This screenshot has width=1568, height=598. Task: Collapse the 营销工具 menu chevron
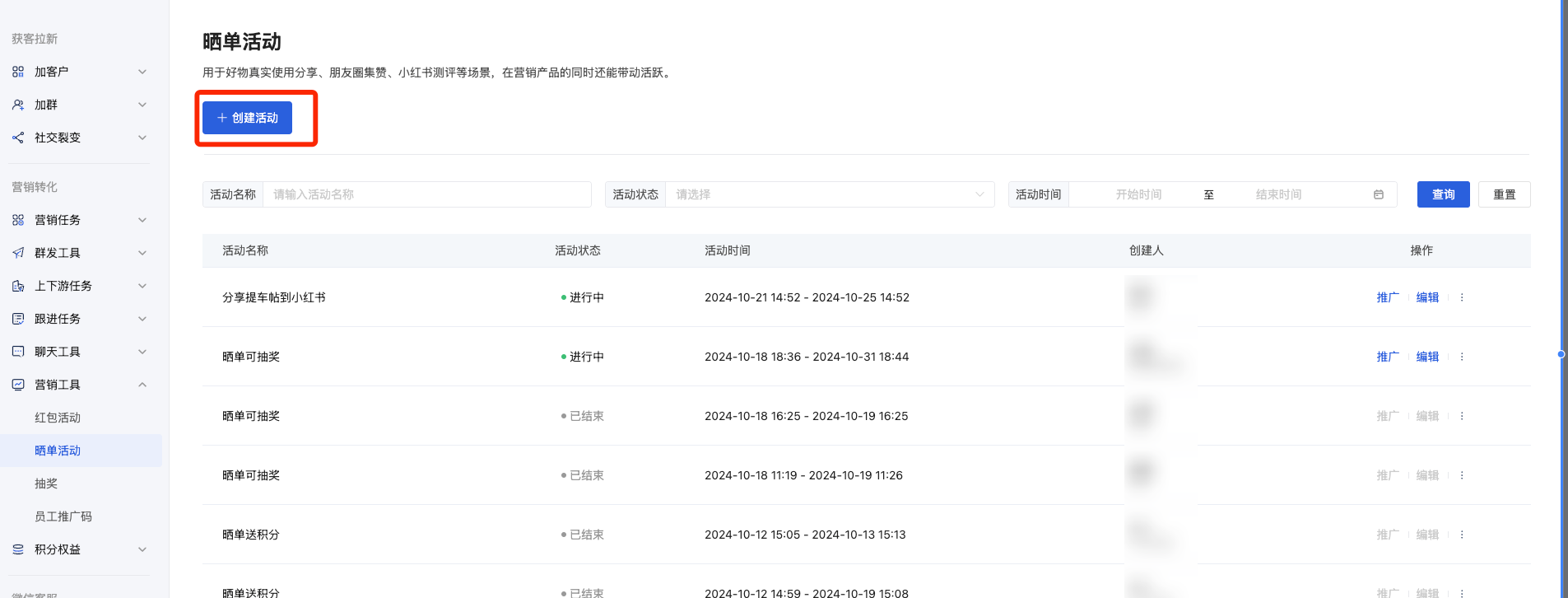point(142,385)
